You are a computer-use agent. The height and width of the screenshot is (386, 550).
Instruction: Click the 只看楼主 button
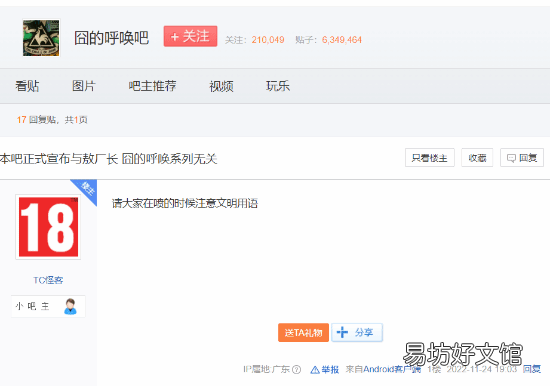pyautogui.click(x=430, y=158)
